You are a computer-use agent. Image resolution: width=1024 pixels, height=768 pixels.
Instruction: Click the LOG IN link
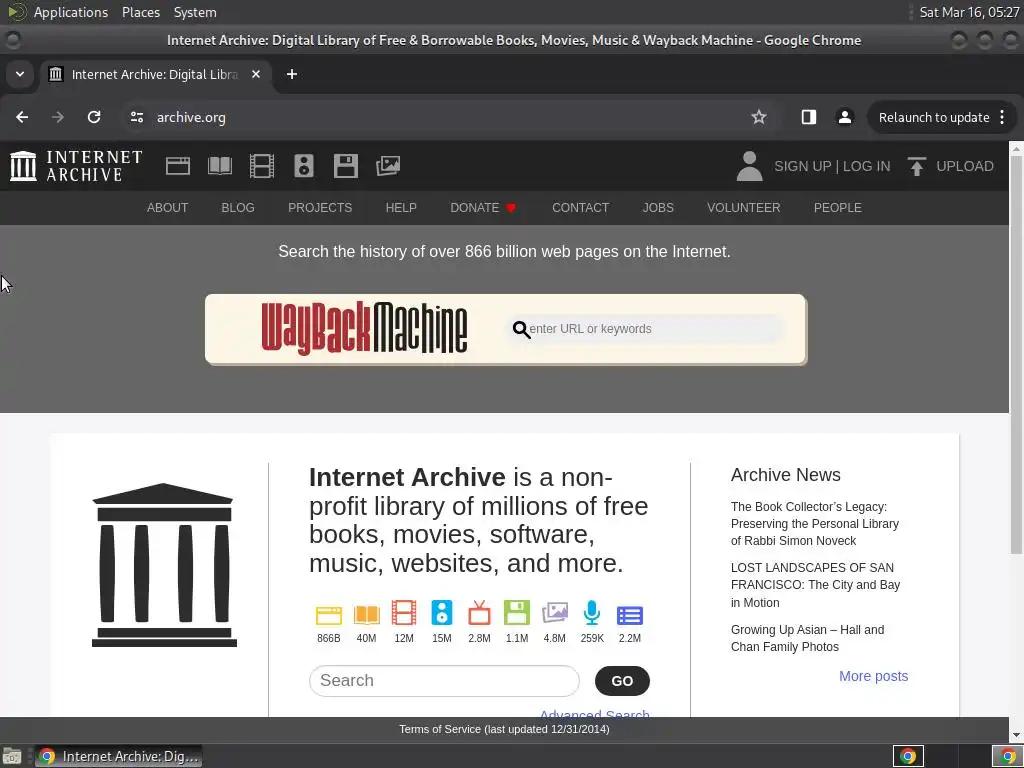[866, 166]
